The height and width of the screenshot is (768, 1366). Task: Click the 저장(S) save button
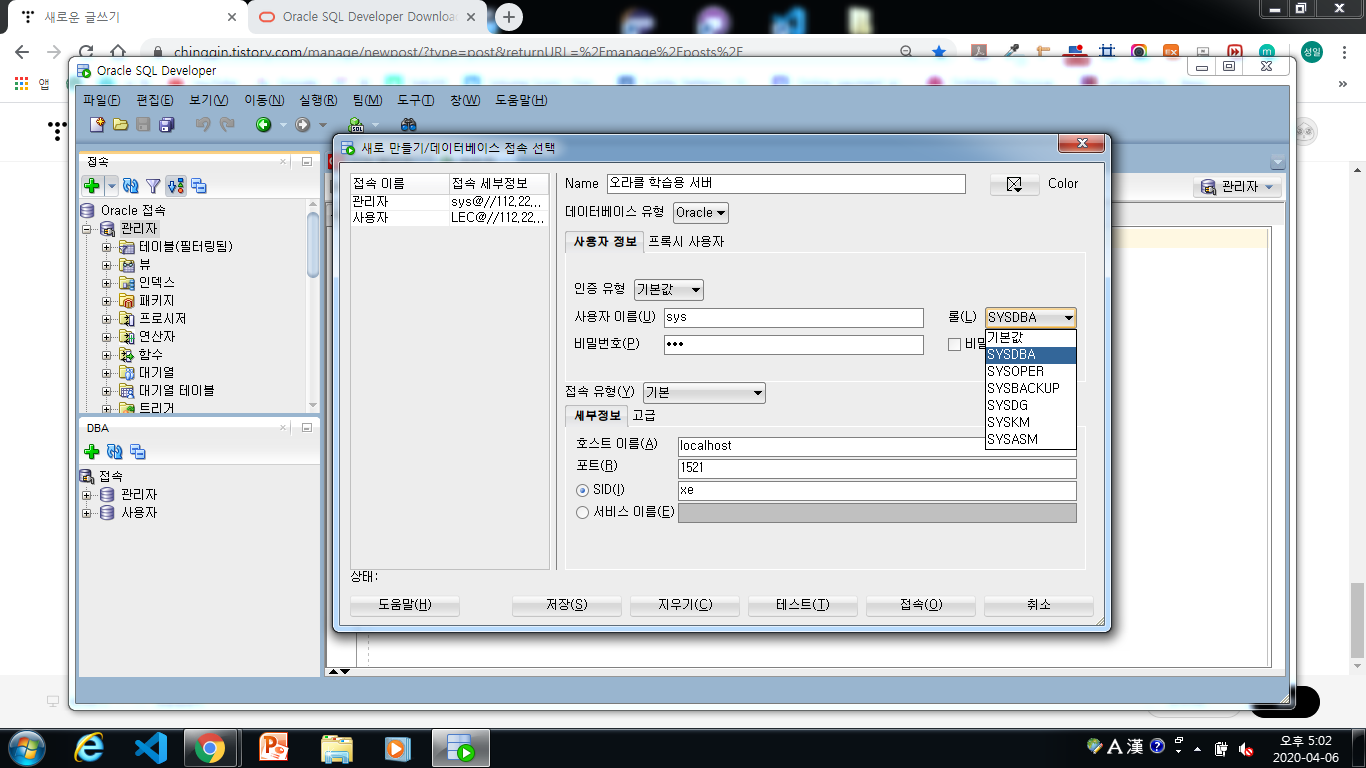[x=567, y=605]
